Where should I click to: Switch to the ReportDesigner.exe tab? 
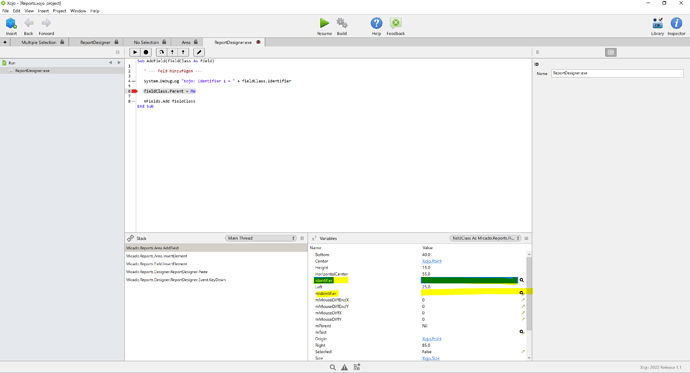coord(233,42)
